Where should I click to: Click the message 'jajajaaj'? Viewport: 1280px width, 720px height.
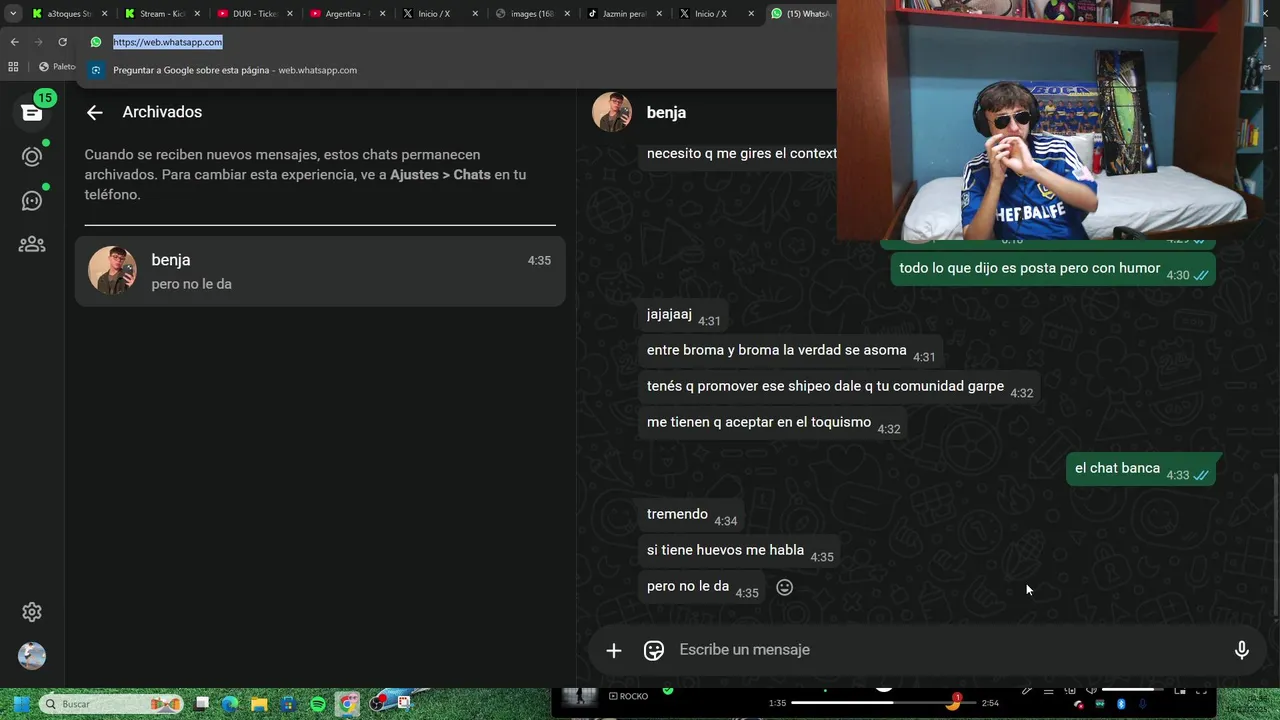[683, 315]
